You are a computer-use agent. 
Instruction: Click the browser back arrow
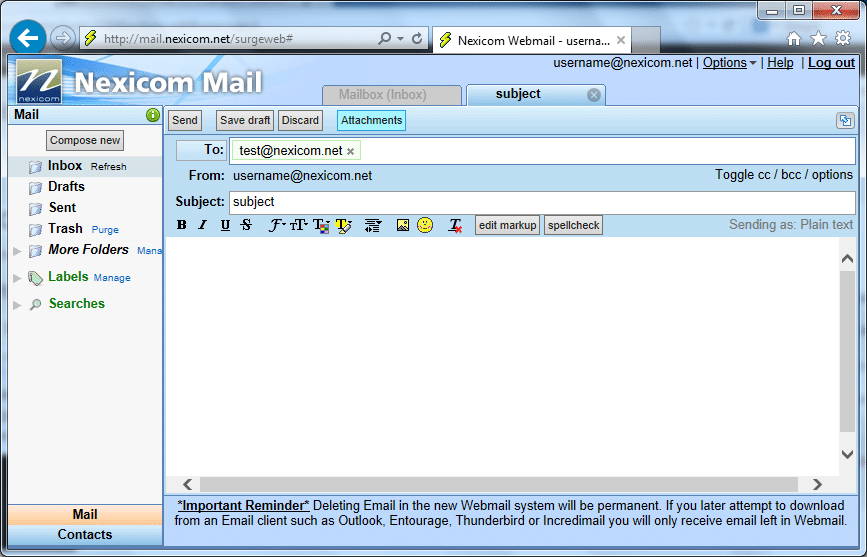point(28,38)
